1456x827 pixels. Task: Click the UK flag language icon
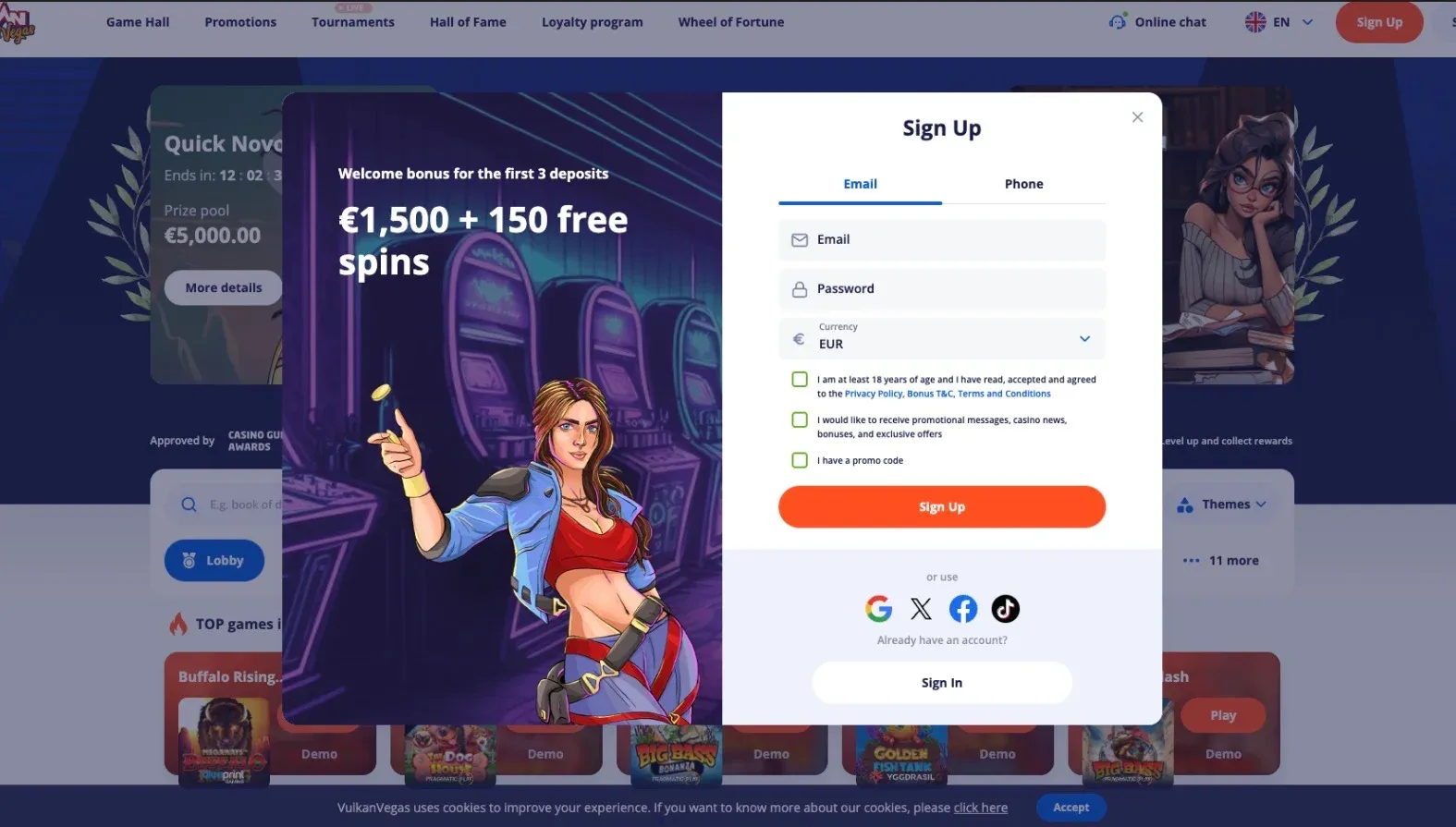pyautogui.click(x=1255, y=22)
